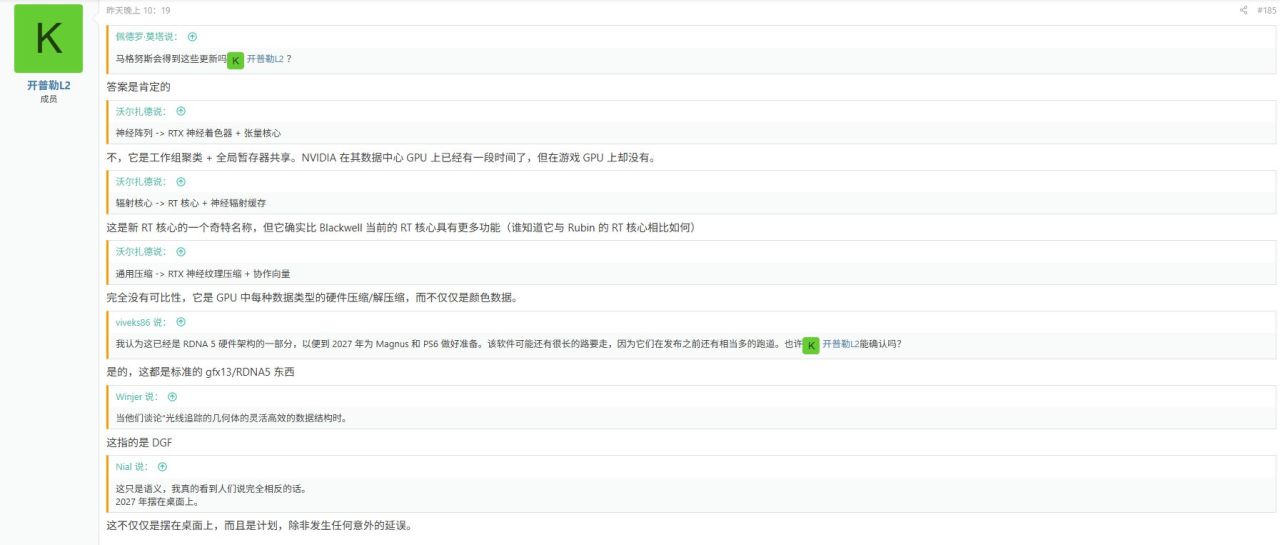Viewport: 1280px width, 545px height.
Task: Click the reply text 答案是肯定的
Action: 139,87
